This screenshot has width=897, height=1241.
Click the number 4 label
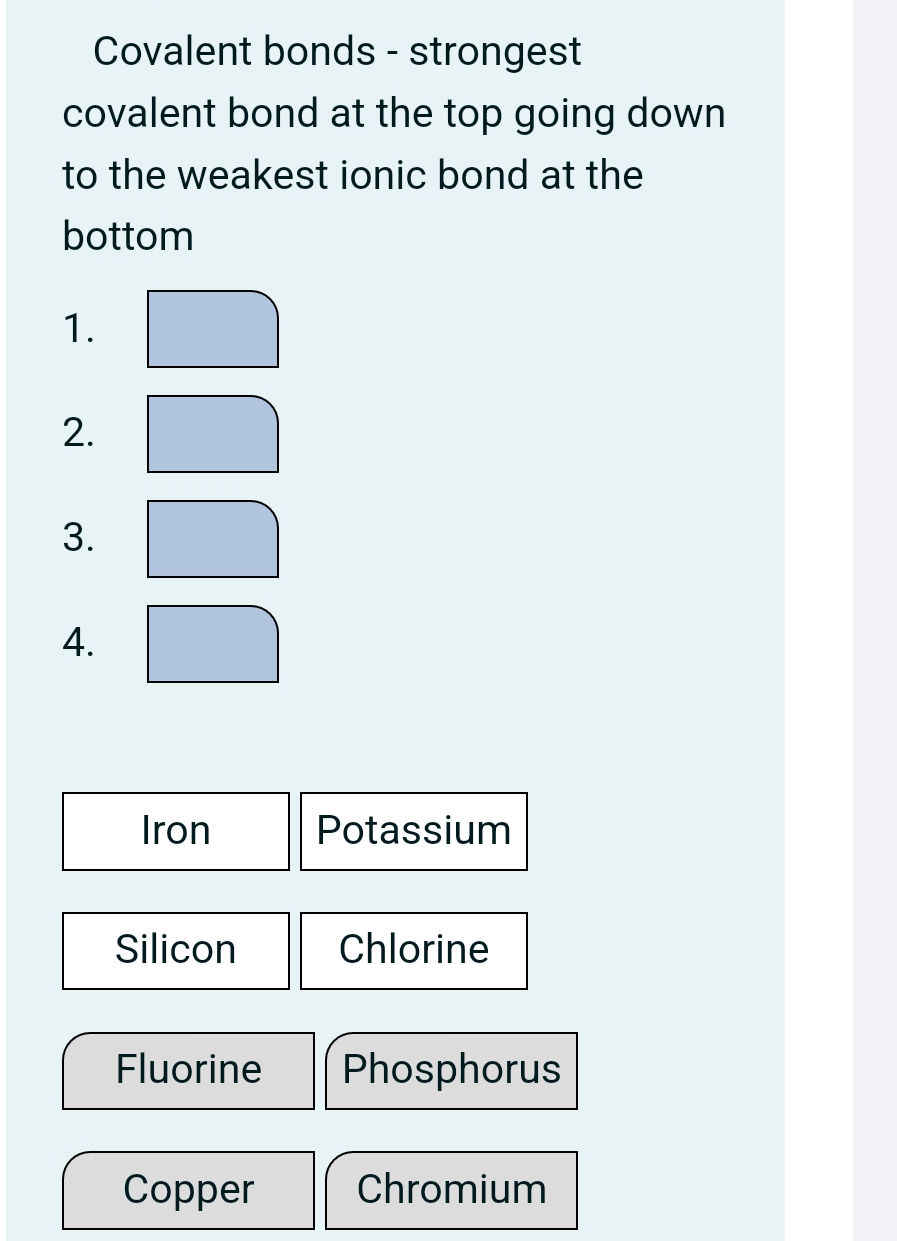tap(78, 643)
